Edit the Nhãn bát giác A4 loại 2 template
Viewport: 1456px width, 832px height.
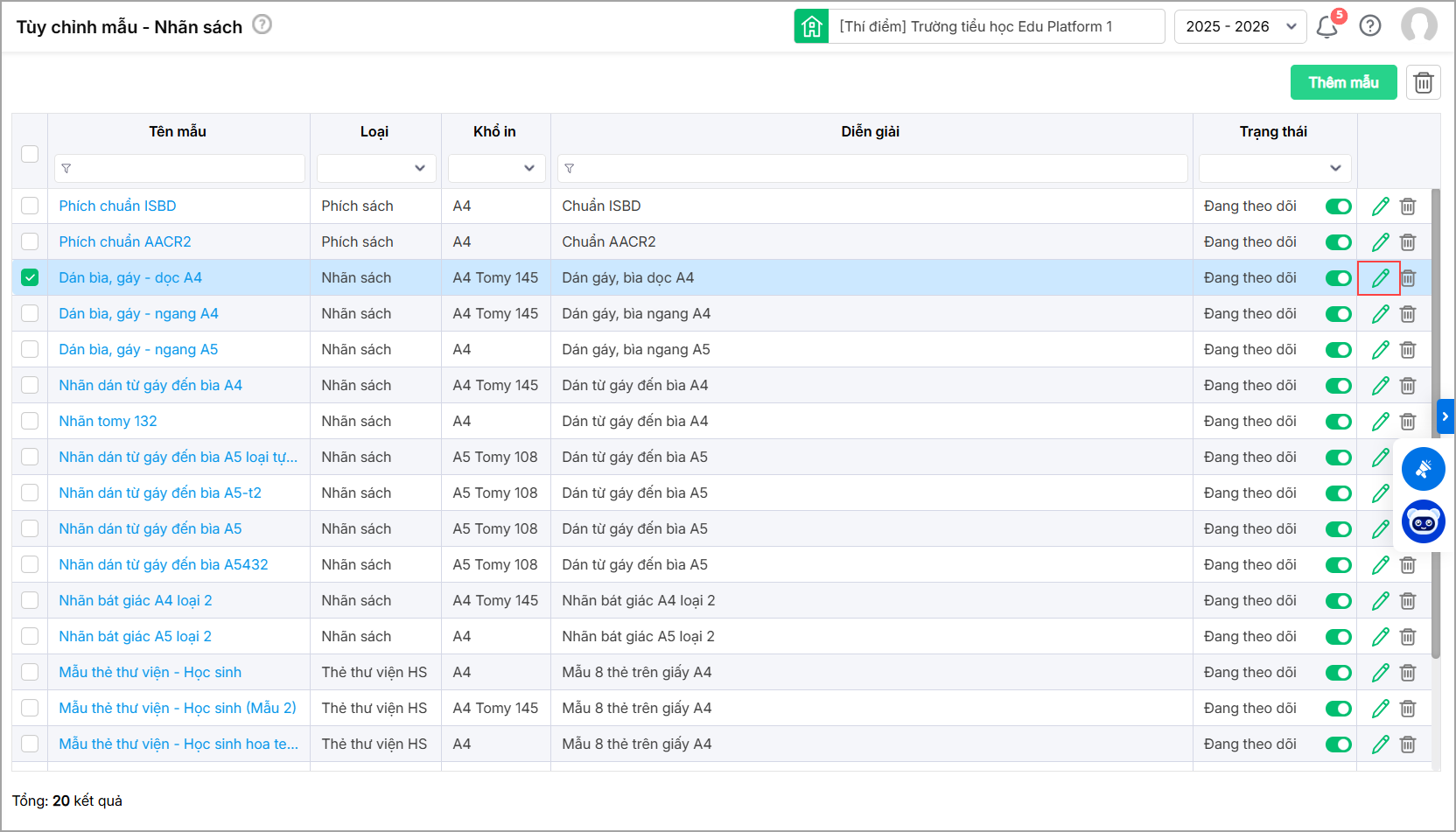click(1380, 601)
